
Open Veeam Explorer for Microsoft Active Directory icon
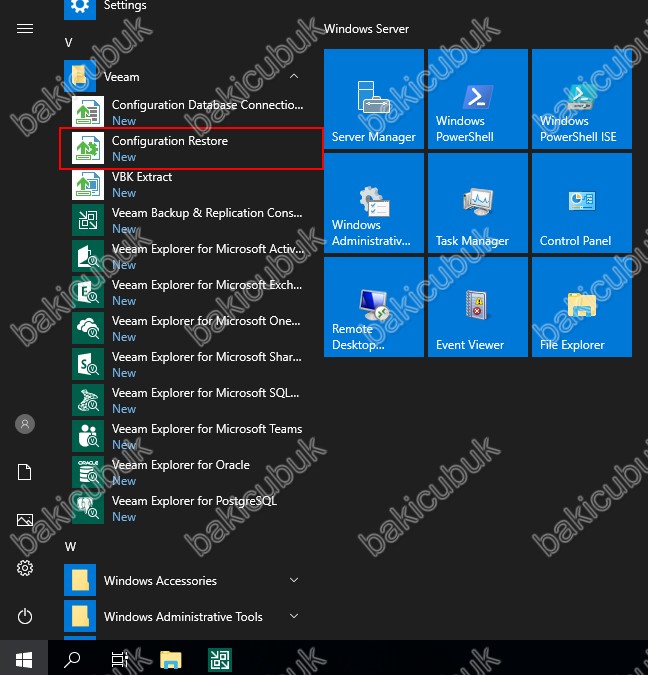pyautogui.click(x=88, y=256)
